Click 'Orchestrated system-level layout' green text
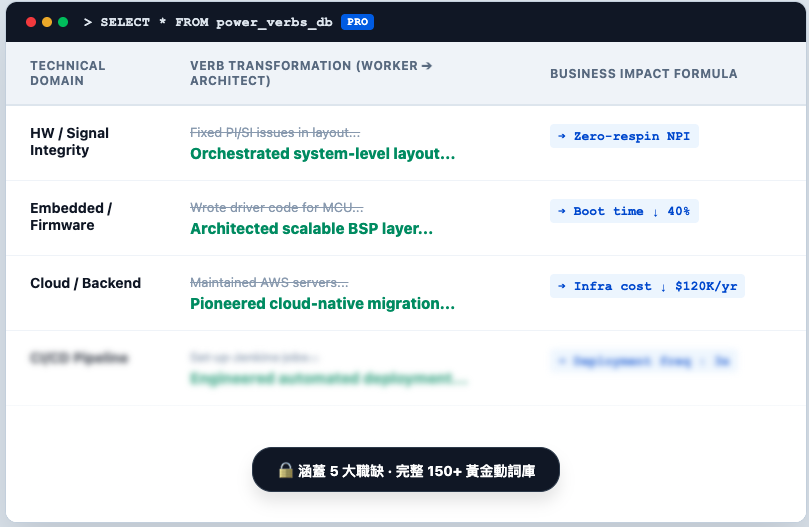The image size is (809, 527). (322, 154)
